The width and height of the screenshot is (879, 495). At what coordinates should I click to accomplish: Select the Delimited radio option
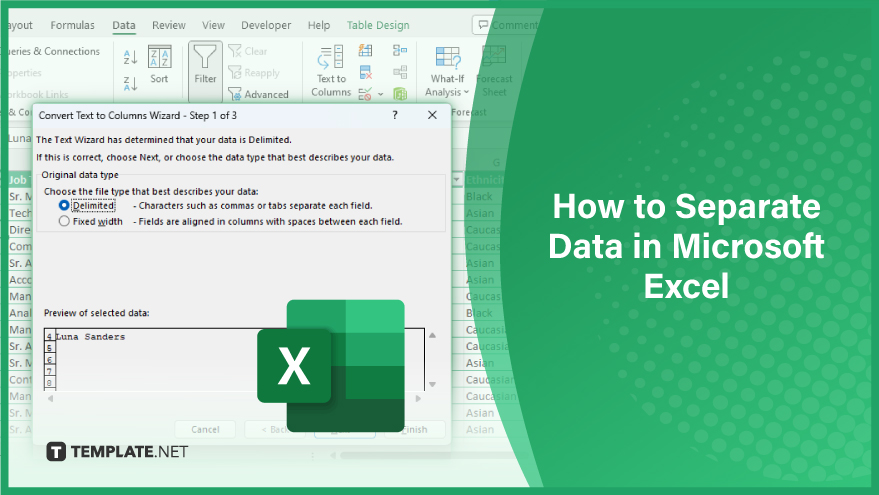64,206
